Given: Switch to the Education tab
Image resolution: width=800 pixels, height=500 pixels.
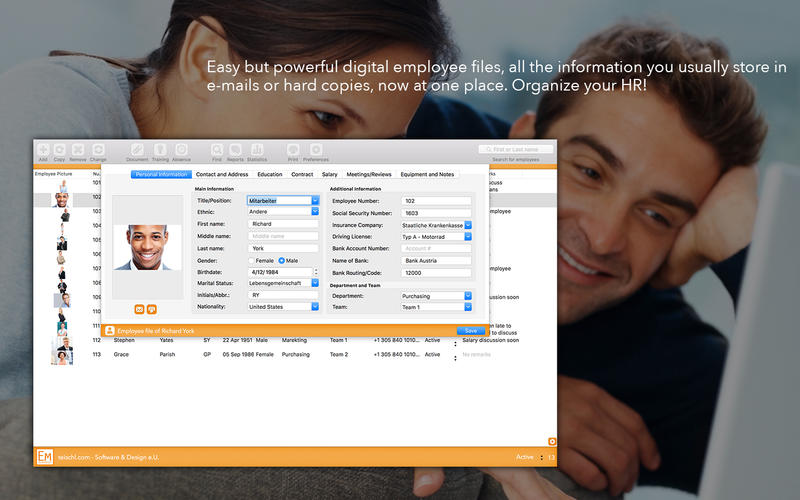Looking at the screenshot, I should pyautogui.click(x=269, y=174).
